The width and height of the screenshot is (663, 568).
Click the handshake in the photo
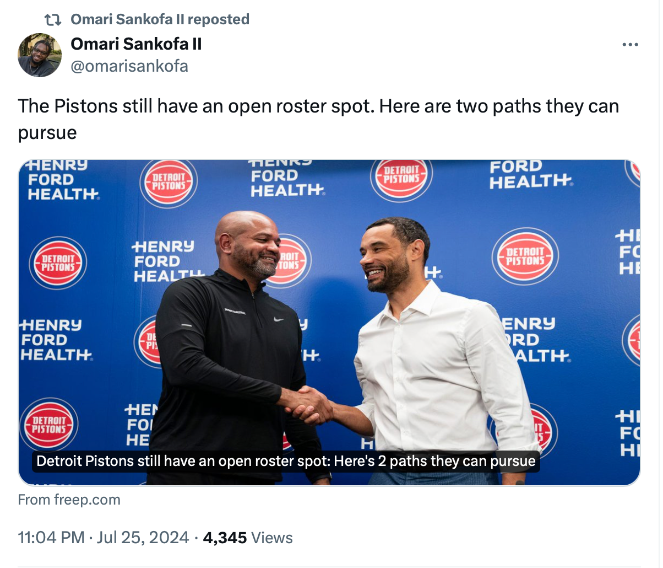click(307, 403)
